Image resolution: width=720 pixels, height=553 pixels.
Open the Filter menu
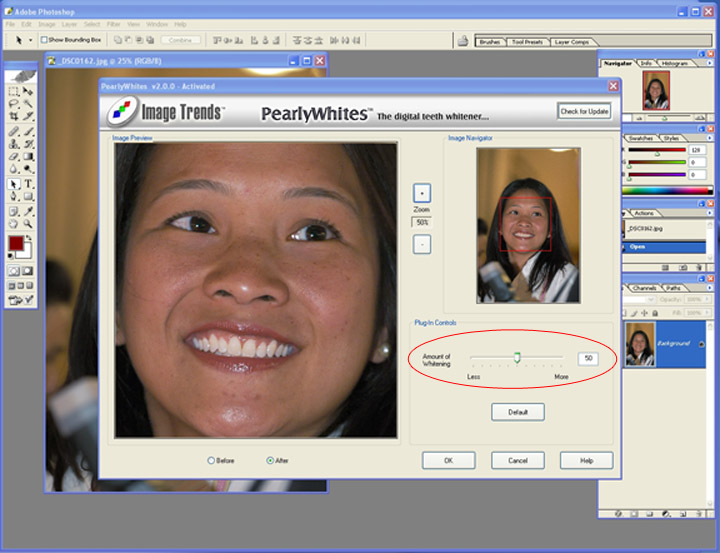tap(113, 24)
